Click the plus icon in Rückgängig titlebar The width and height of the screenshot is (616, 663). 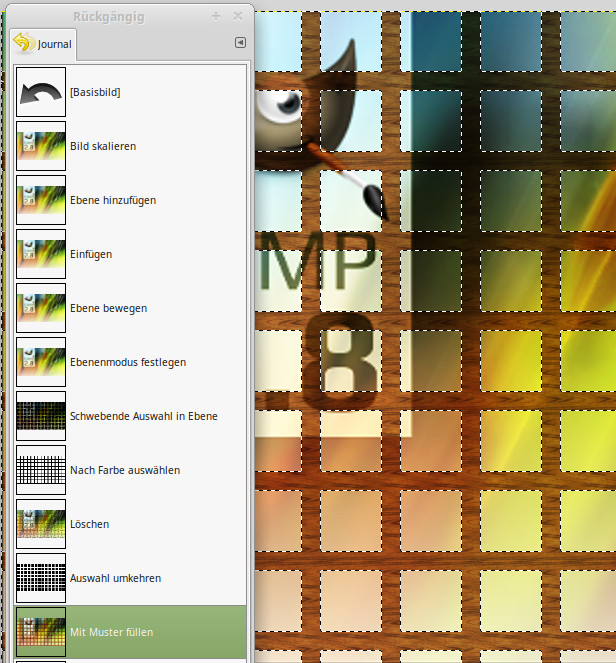tap(216, 16)
